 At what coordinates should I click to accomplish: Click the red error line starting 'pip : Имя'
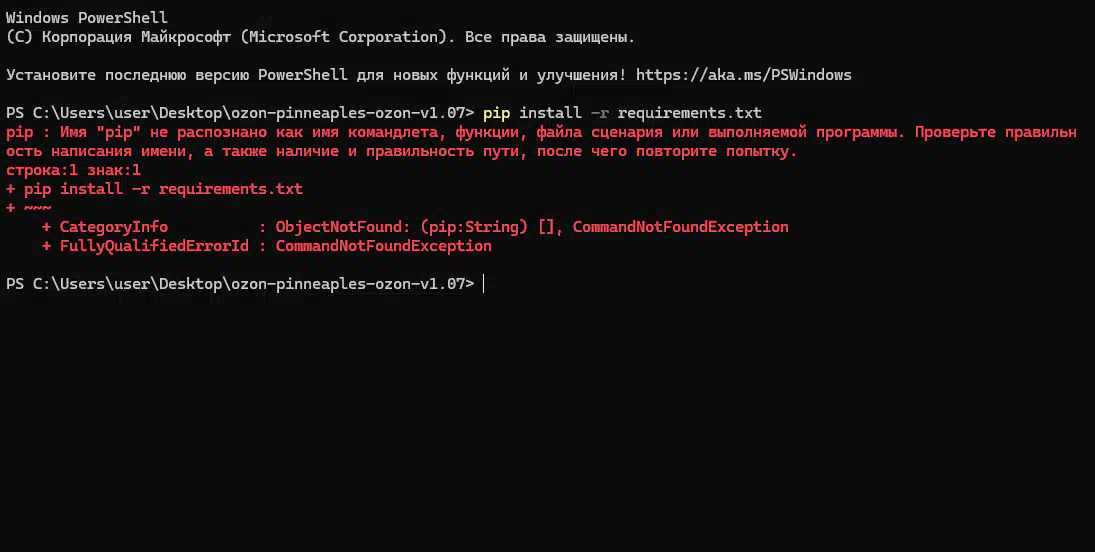click(x=541, y=132)
